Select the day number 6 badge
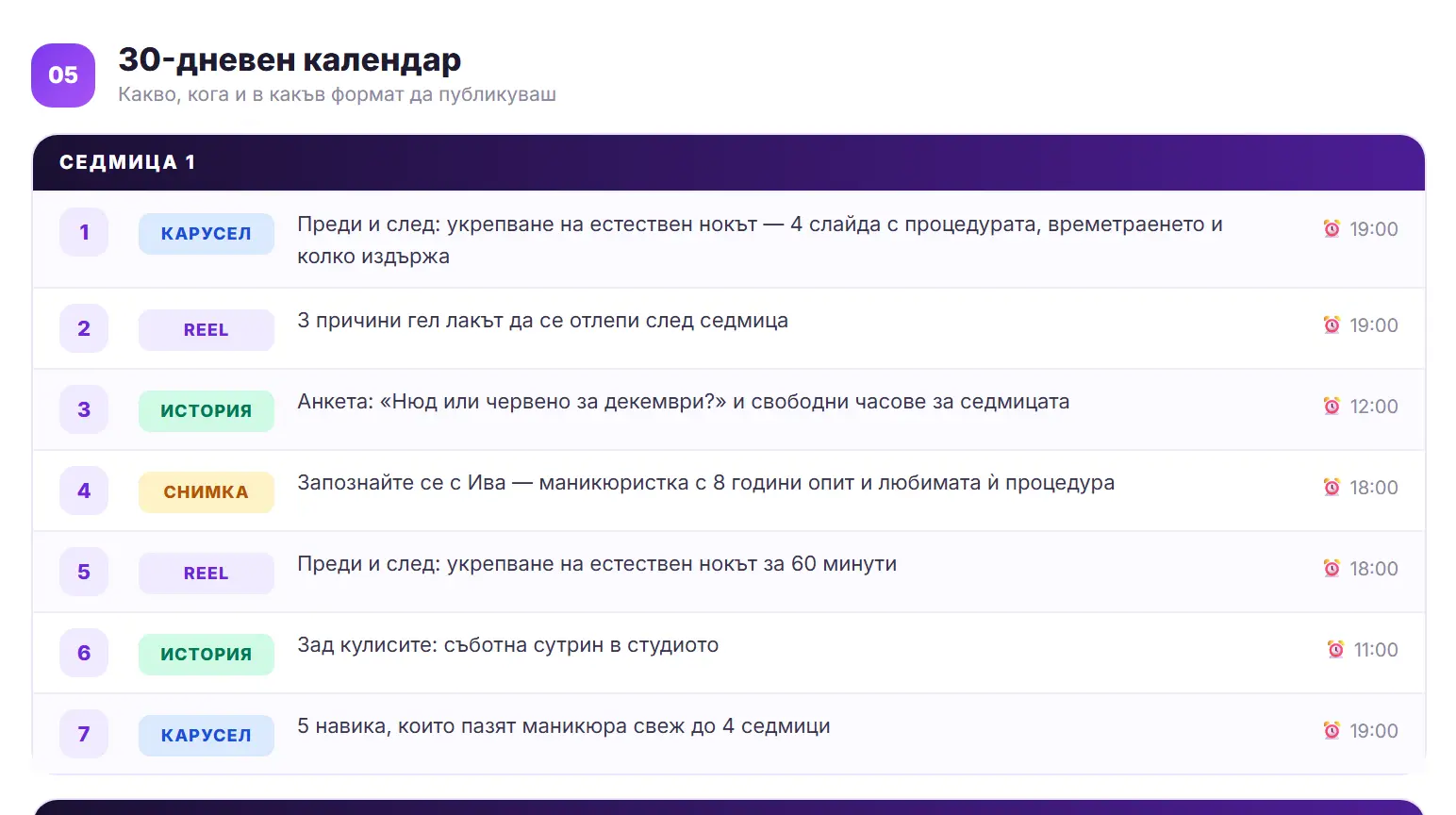This screenshot has width=1456, height=815. 84,653
